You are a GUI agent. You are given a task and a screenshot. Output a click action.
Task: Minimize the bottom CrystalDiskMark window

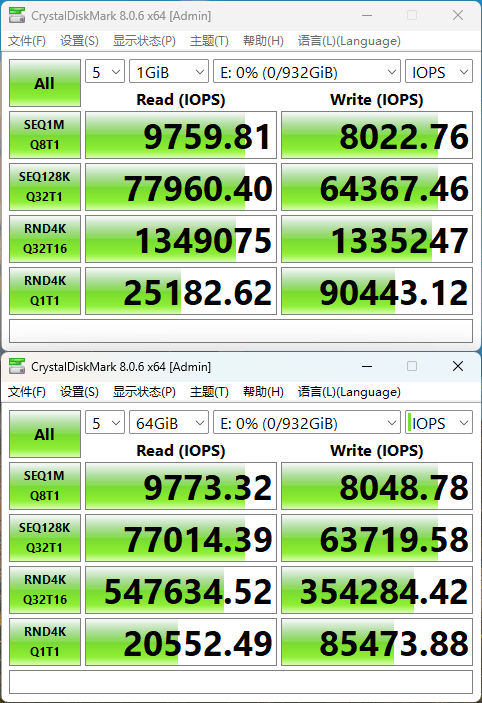pos(367,367)
